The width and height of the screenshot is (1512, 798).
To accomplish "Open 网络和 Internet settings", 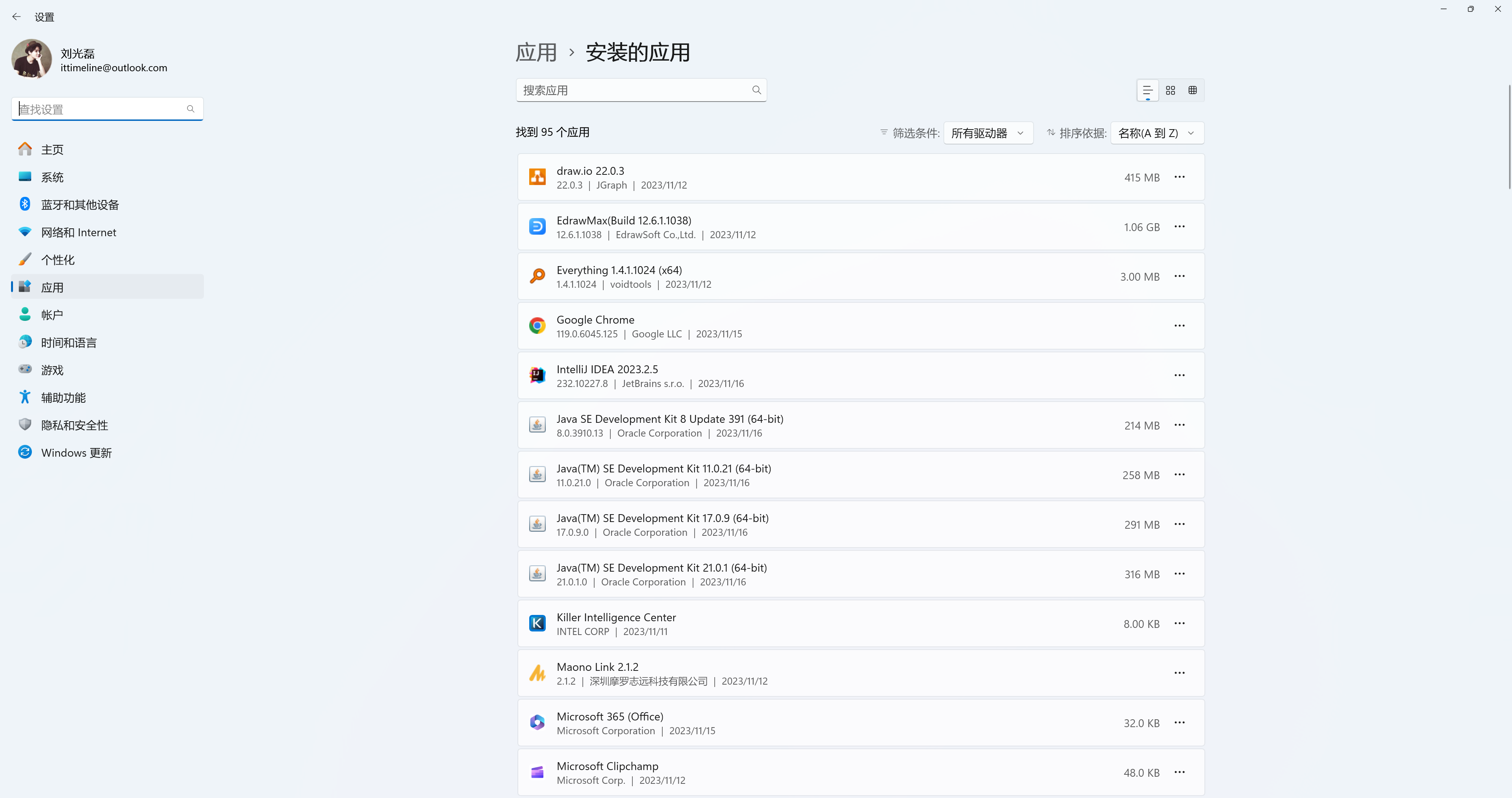I will (x=107, y=232).
